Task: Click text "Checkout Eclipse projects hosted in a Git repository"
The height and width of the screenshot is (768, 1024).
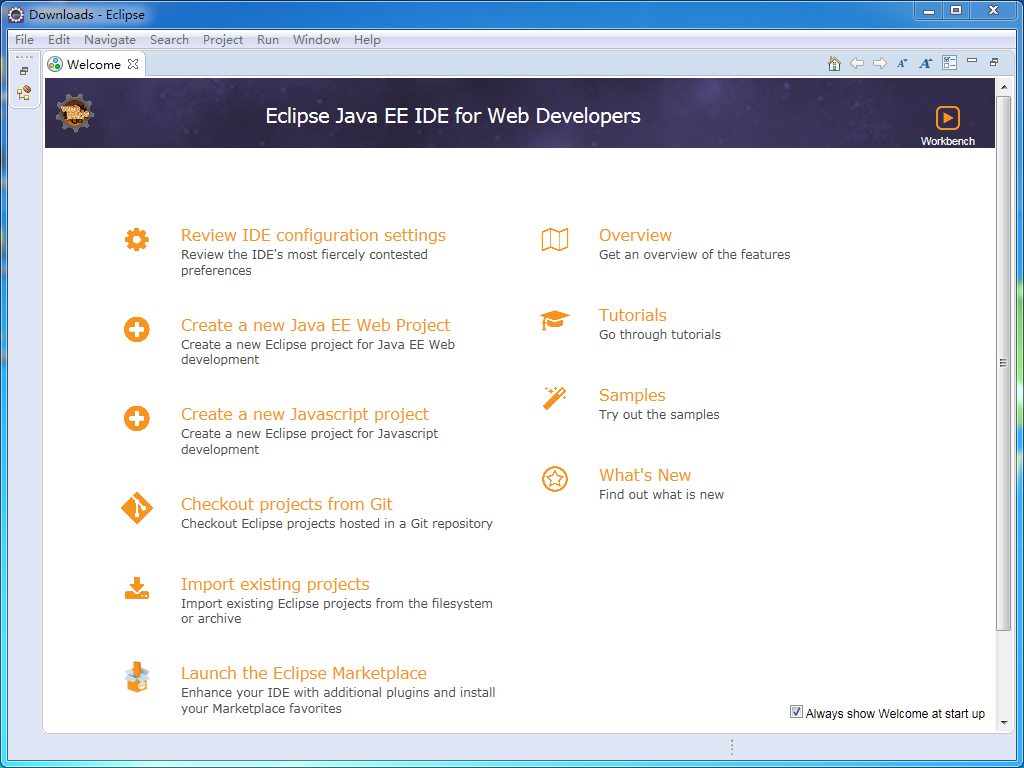Action: [x=337, y=524]
